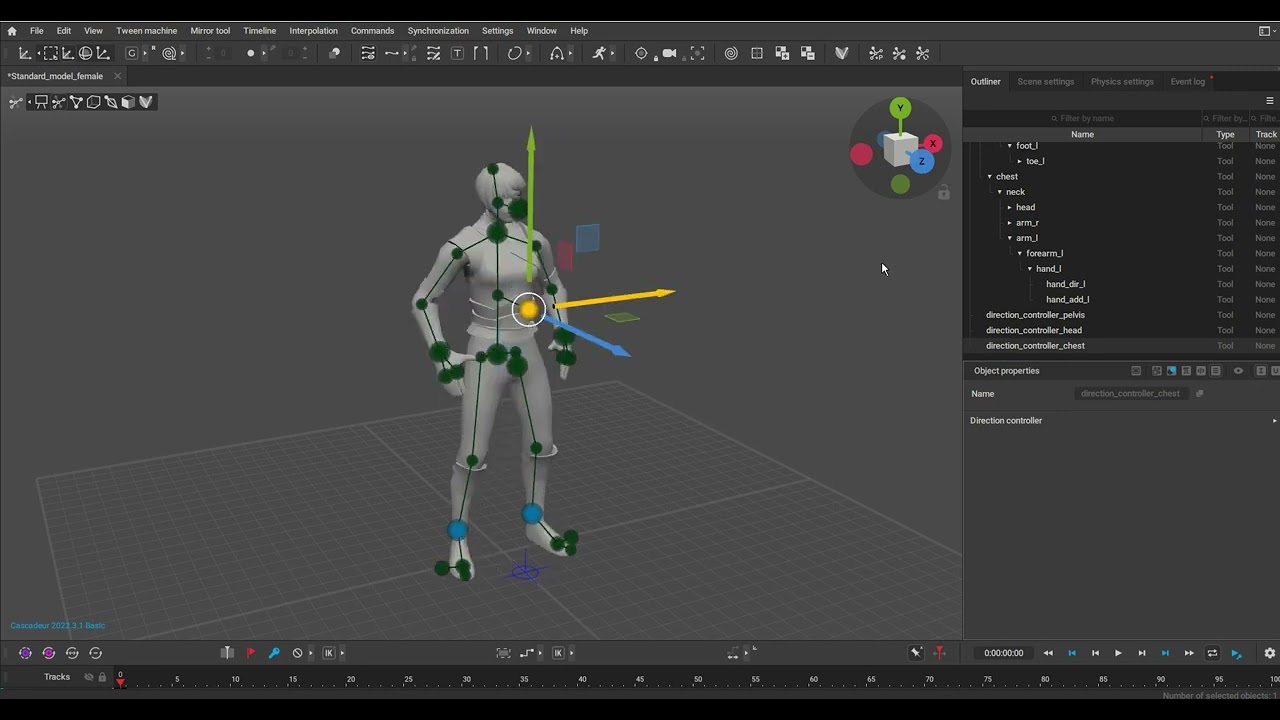This screenshot has width=1280, height=720.
Task: Click the red flag icon above timeline
Action: pos(251,653)
